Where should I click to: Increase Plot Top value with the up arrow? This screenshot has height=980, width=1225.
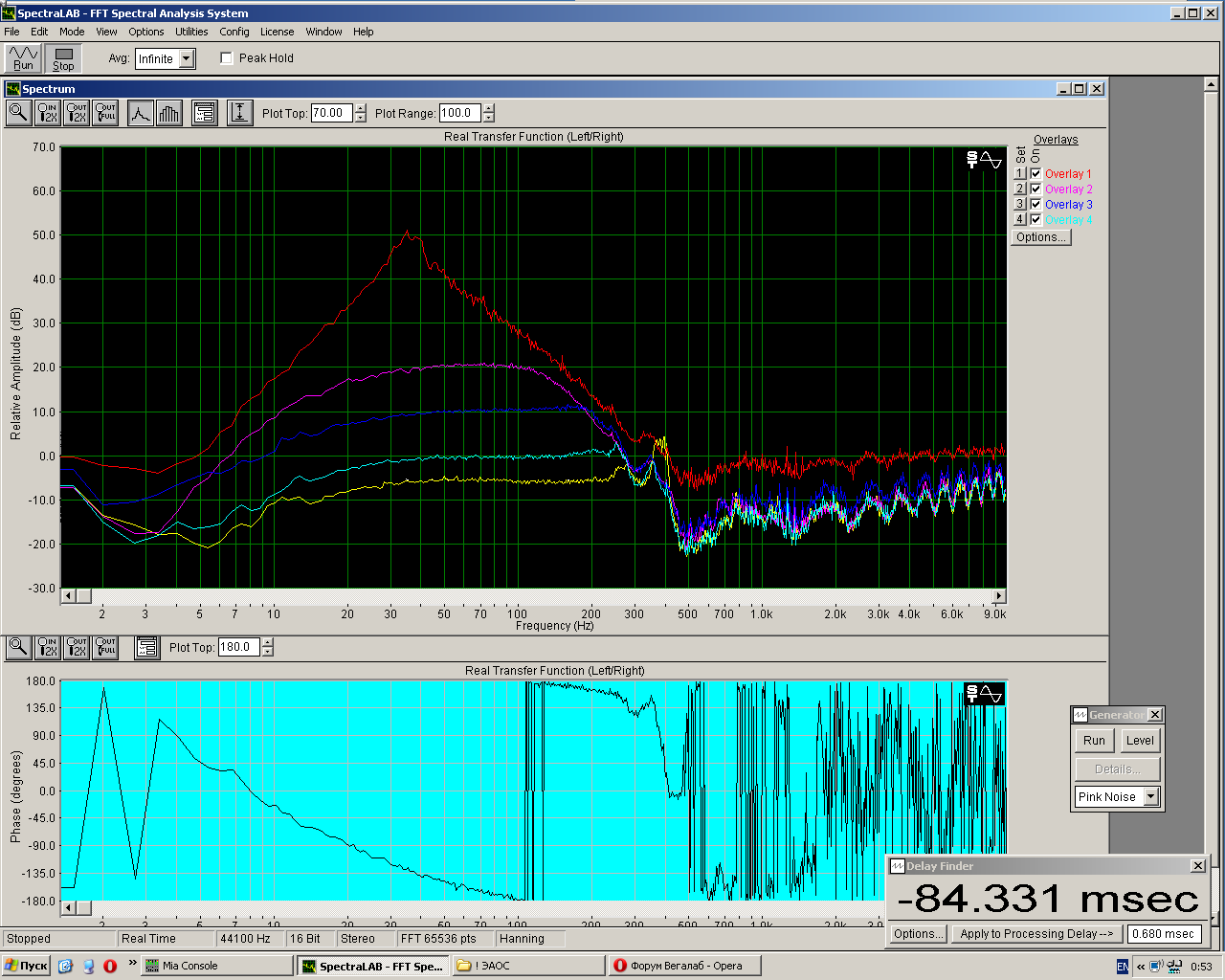(x=360, y=108)
